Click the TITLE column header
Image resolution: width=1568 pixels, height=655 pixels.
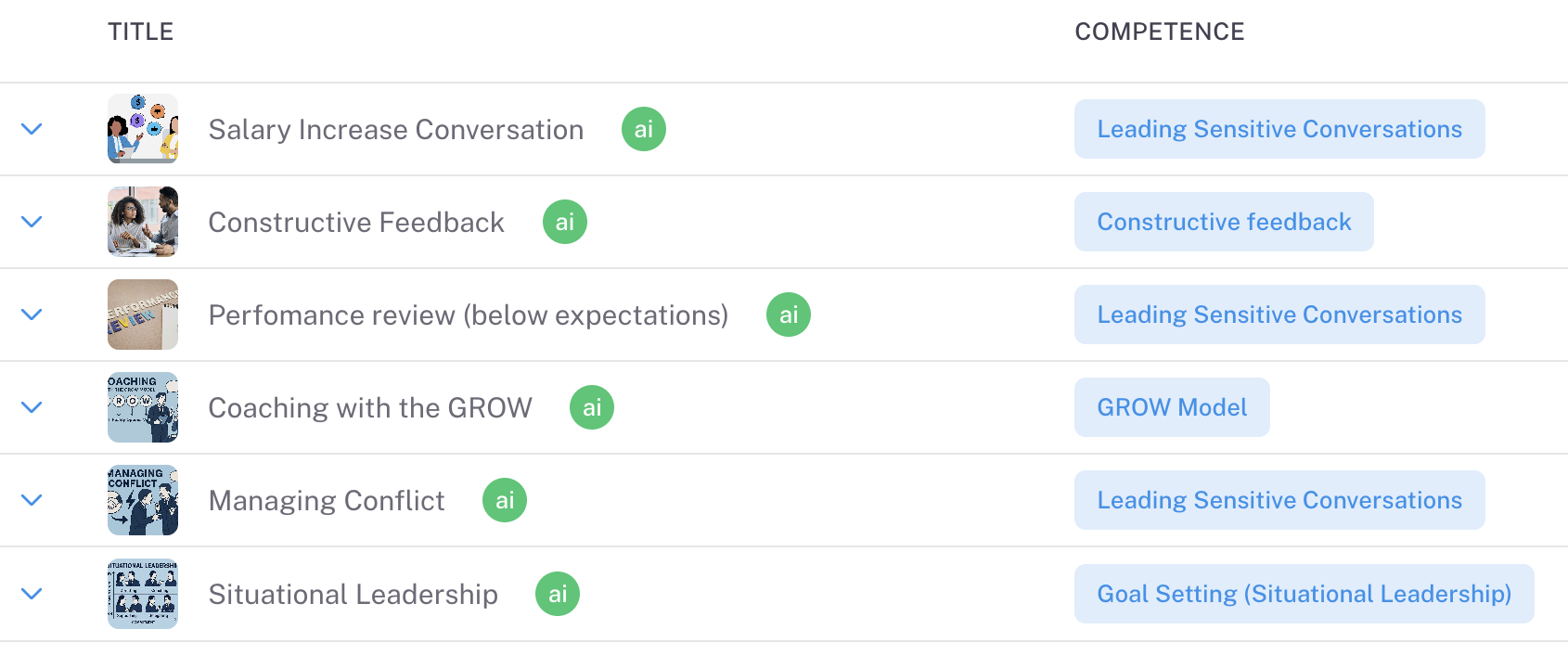(141, 32)
